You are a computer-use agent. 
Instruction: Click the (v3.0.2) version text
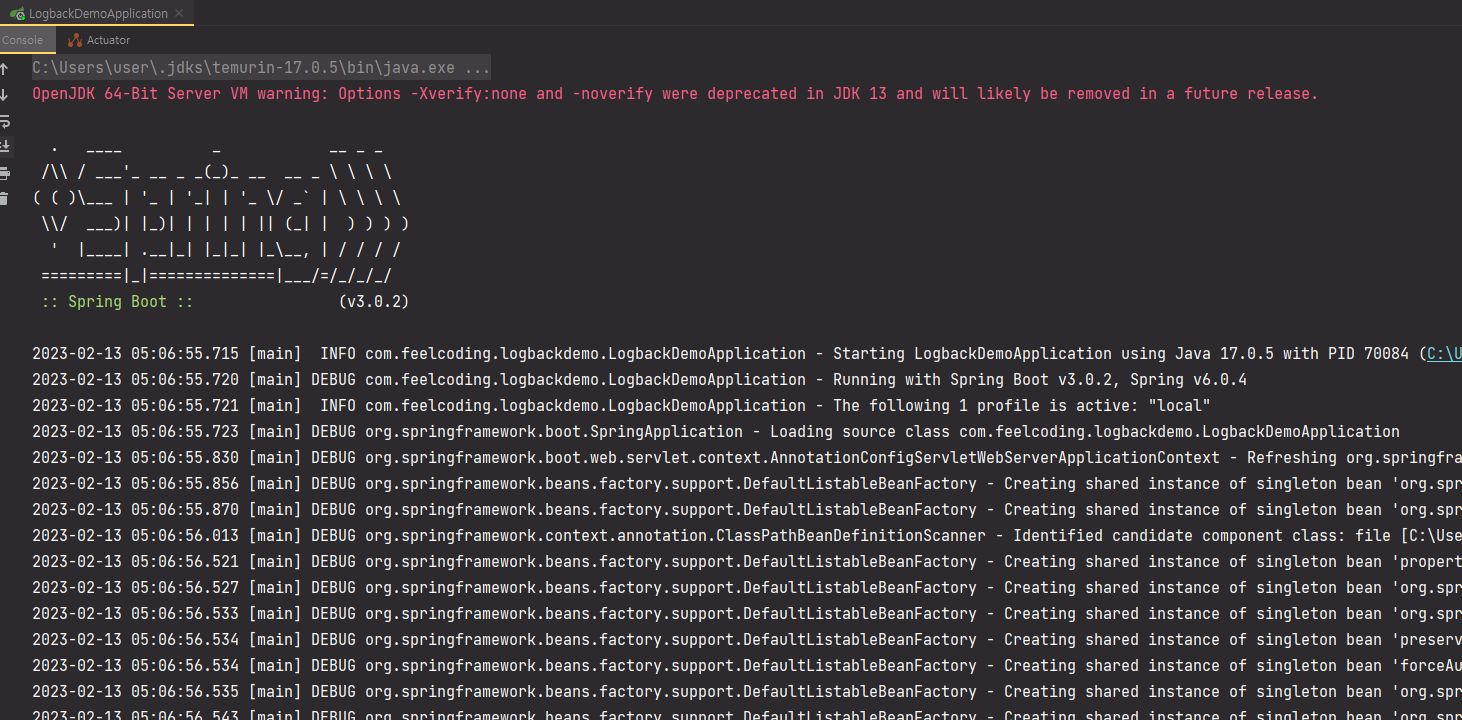tap(374, 301)
